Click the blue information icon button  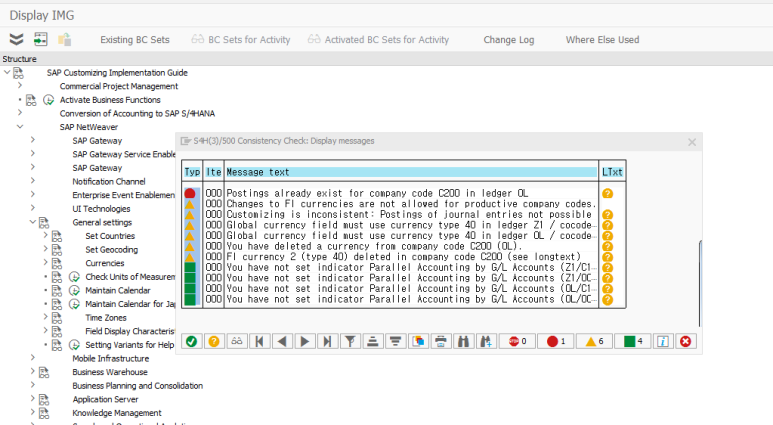click(663, 341)
